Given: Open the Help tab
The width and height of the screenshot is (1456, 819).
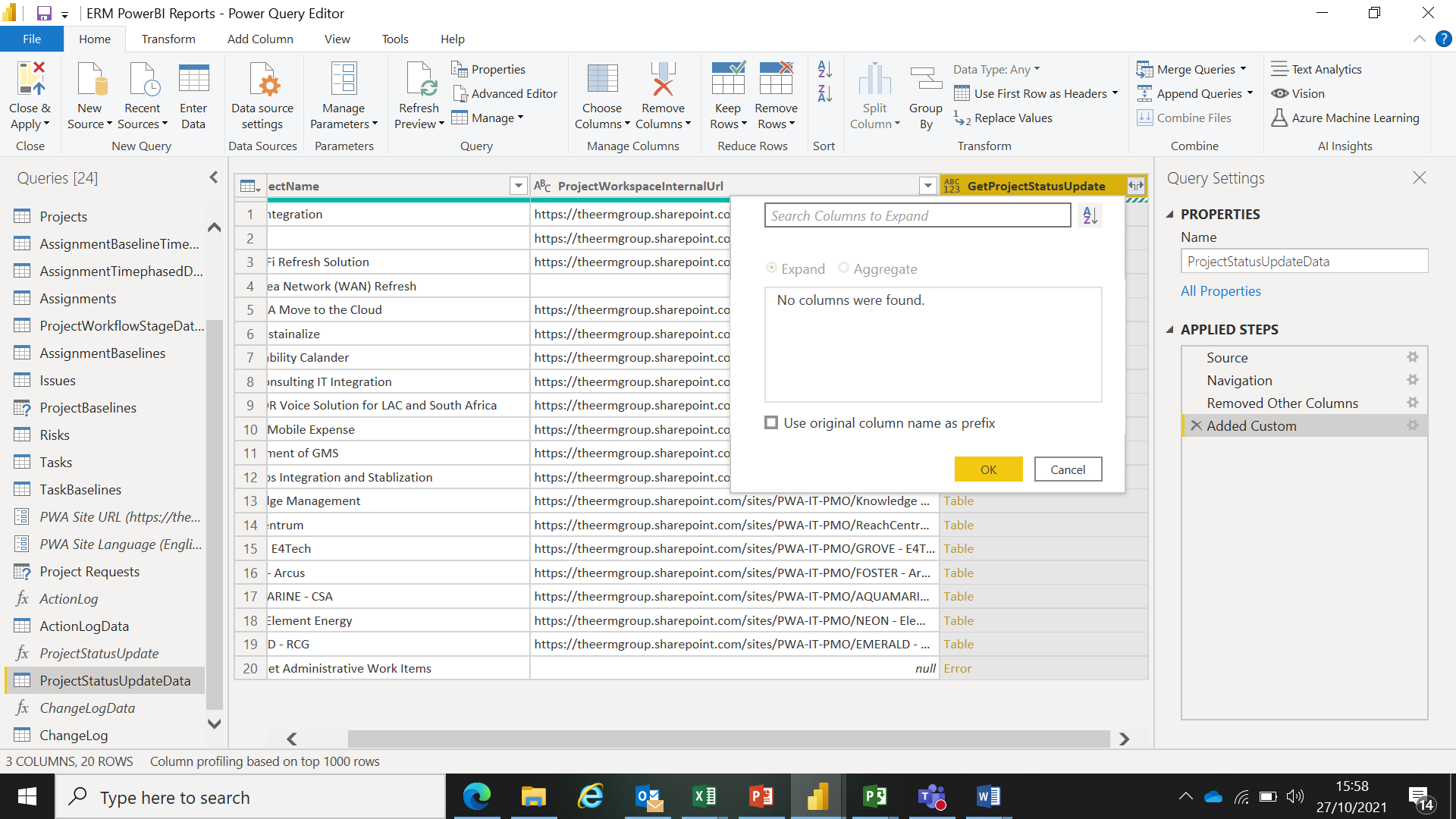Looking at the screenshot, I should pos(453,39).
